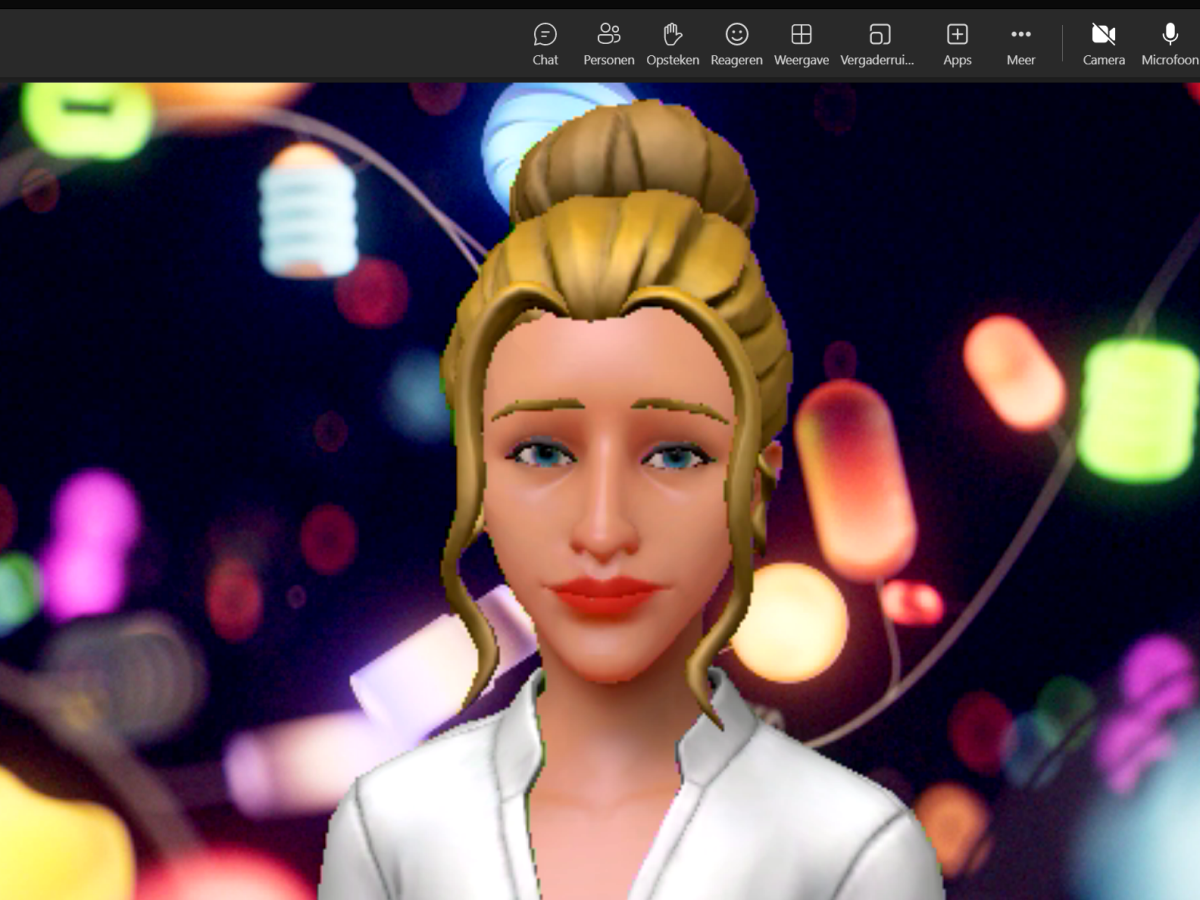Expand the Meer overflow menu
The width and height of the screenshot is (1200, 900).
coord(1020,42)
